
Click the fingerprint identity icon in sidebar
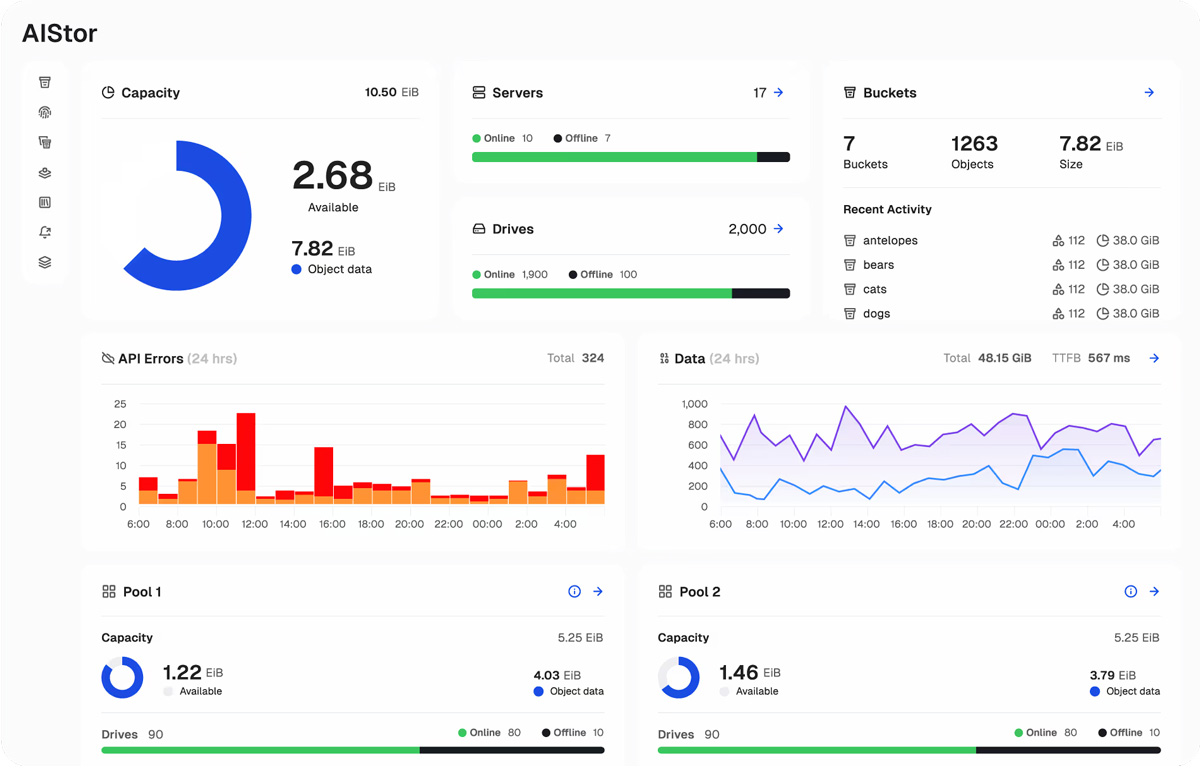(x=45, y=113)
